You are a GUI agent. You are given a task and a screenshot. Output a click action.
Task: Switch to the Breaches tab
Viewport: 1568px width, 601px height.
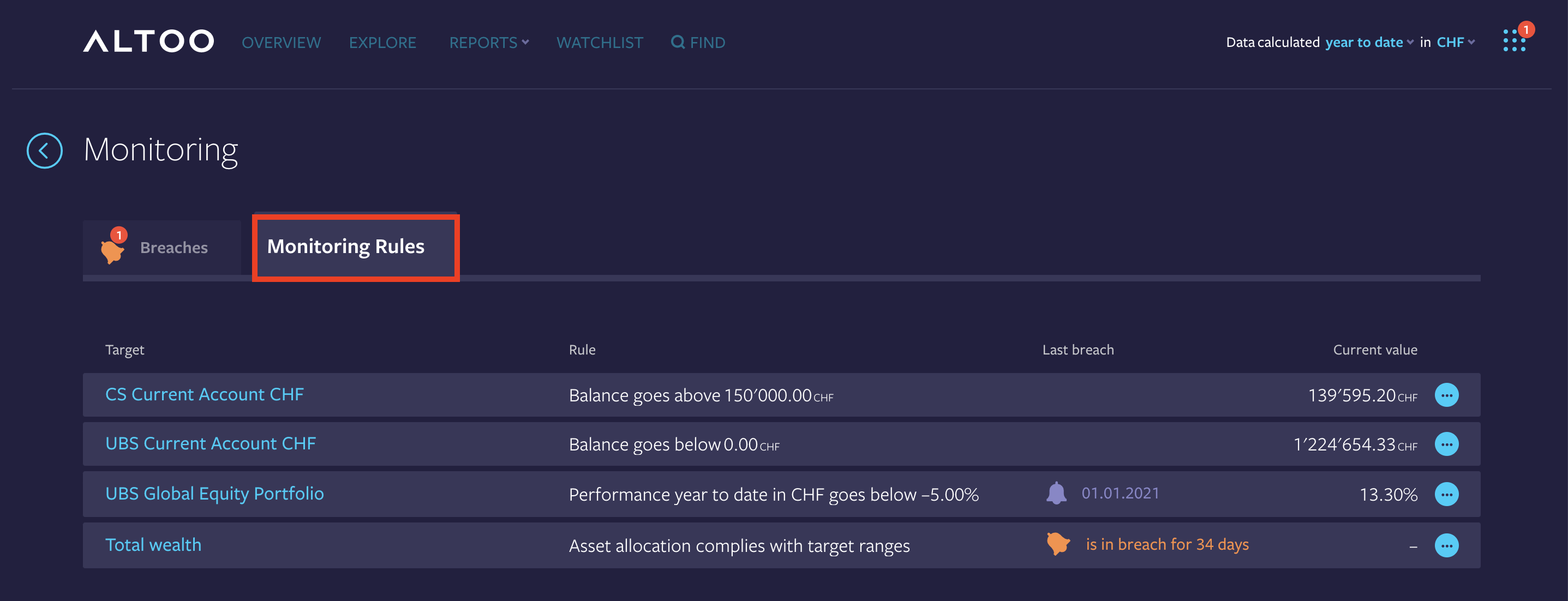[173, 247]
